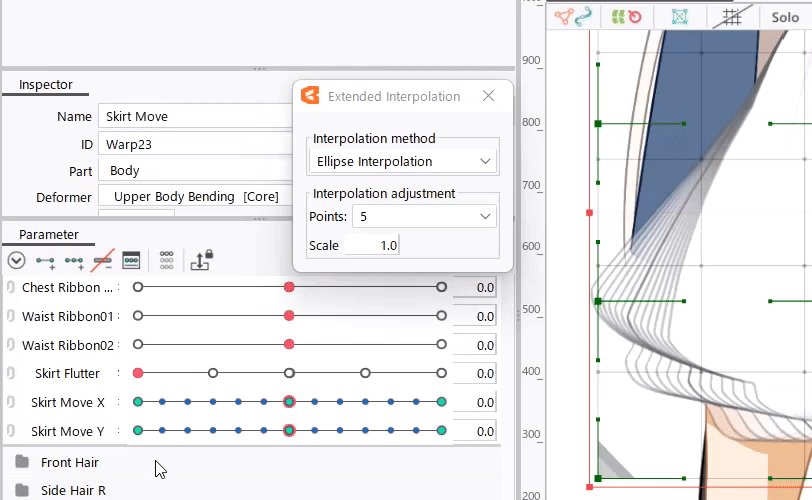Click the green warp control point near 500 ruler

pos(598,301)
